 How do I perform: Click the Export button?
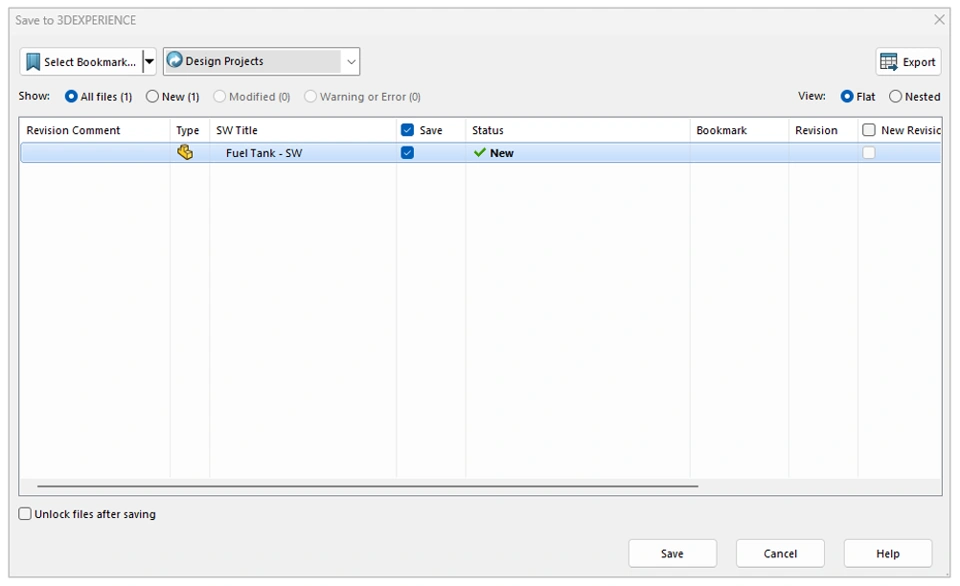(908, 62)
